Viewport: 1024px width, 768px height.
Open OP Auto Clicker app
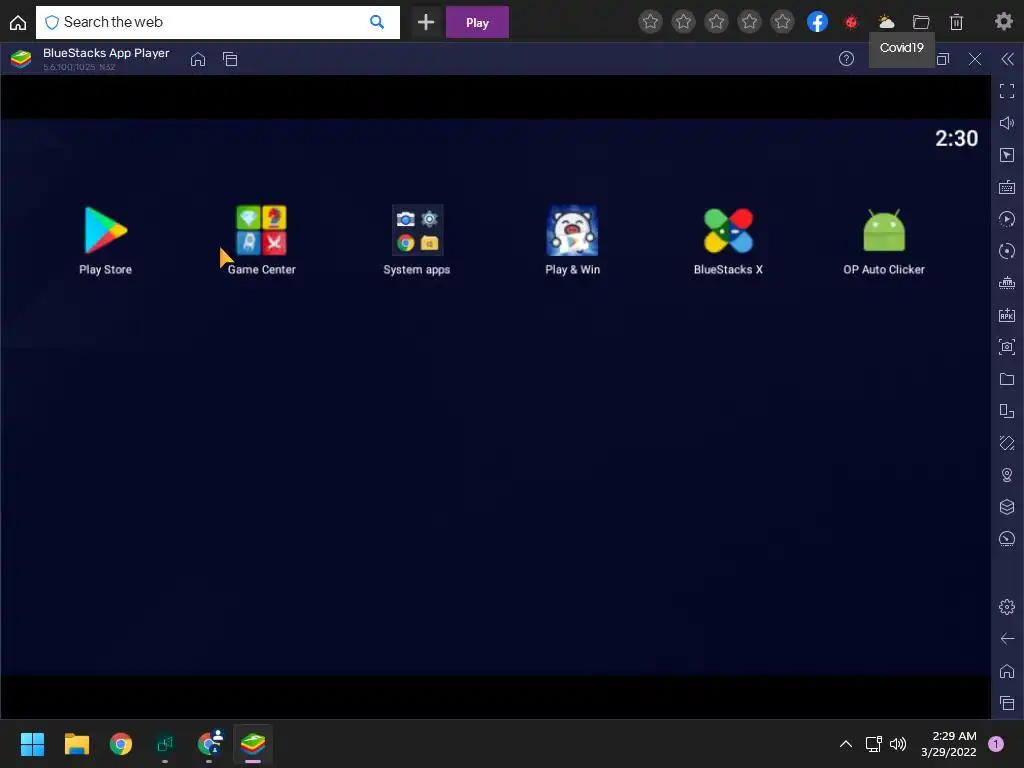pyautogui.click(x=884, y=231)
